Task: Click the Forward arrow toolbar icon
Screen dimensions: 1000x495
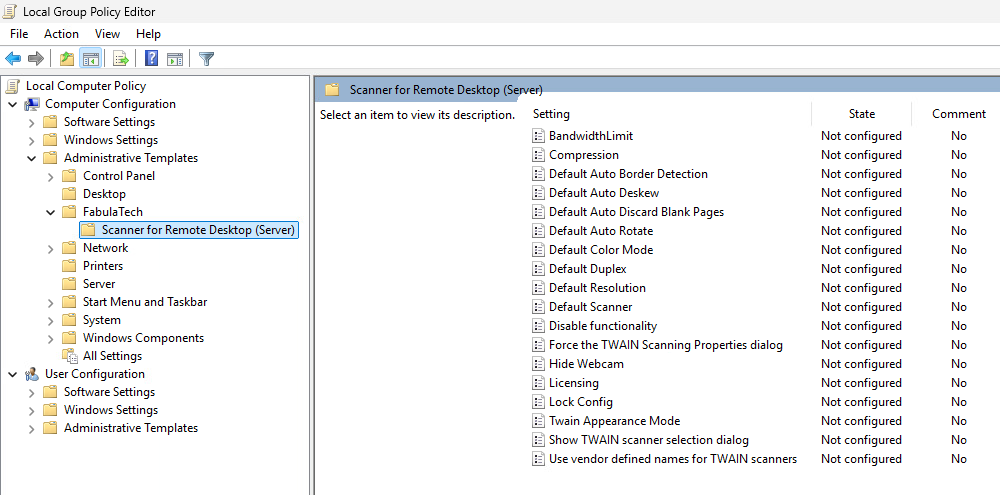Action: coord(36,59)
